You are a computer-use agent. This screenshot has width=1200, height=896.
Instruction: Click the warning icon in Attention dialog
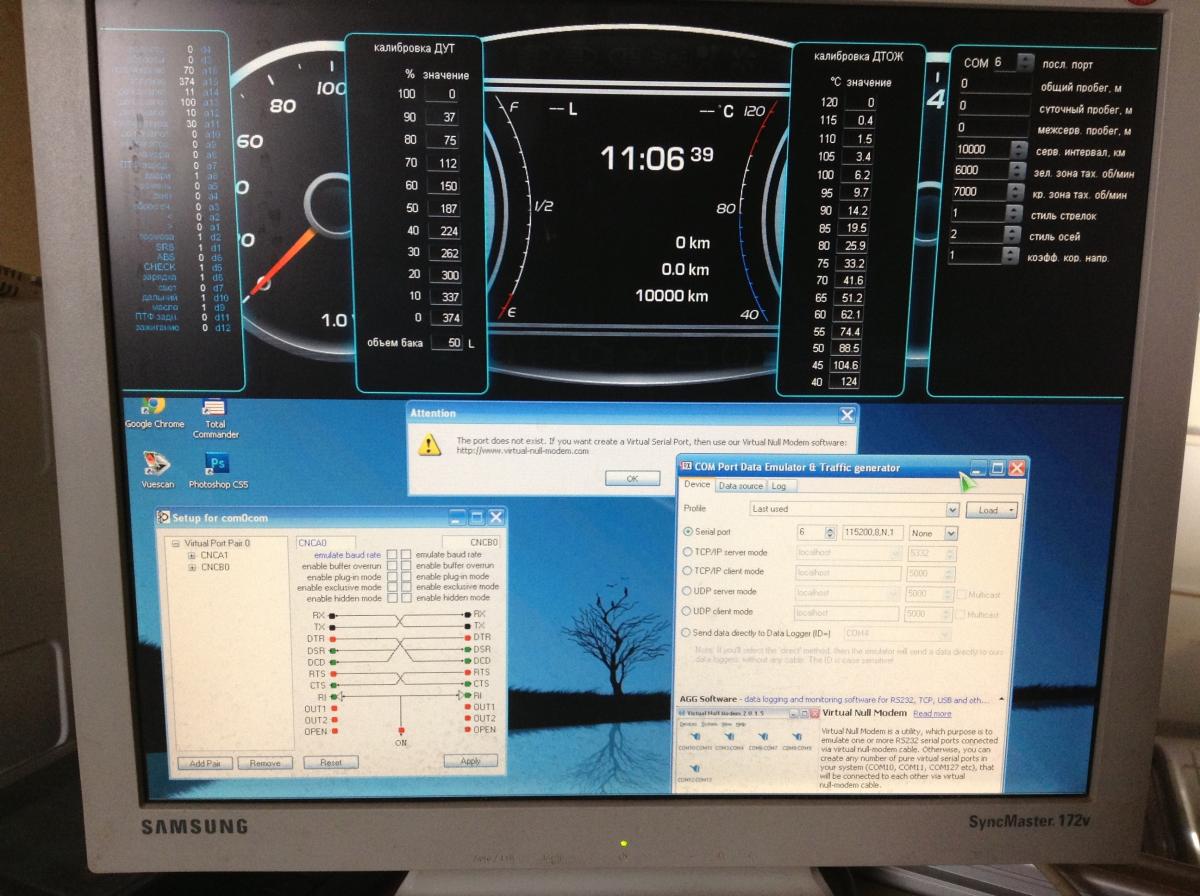click(429, 444)
